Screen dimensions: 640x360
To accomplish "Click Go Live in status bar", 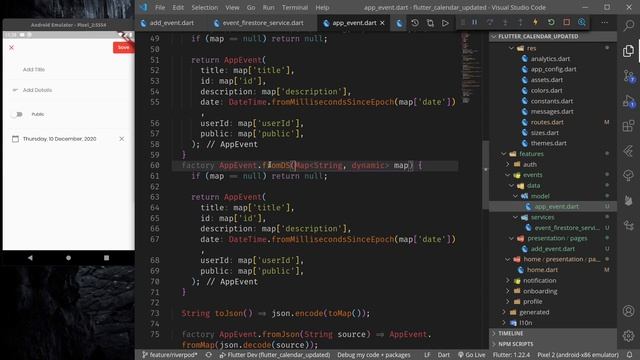I will (472, 355).
